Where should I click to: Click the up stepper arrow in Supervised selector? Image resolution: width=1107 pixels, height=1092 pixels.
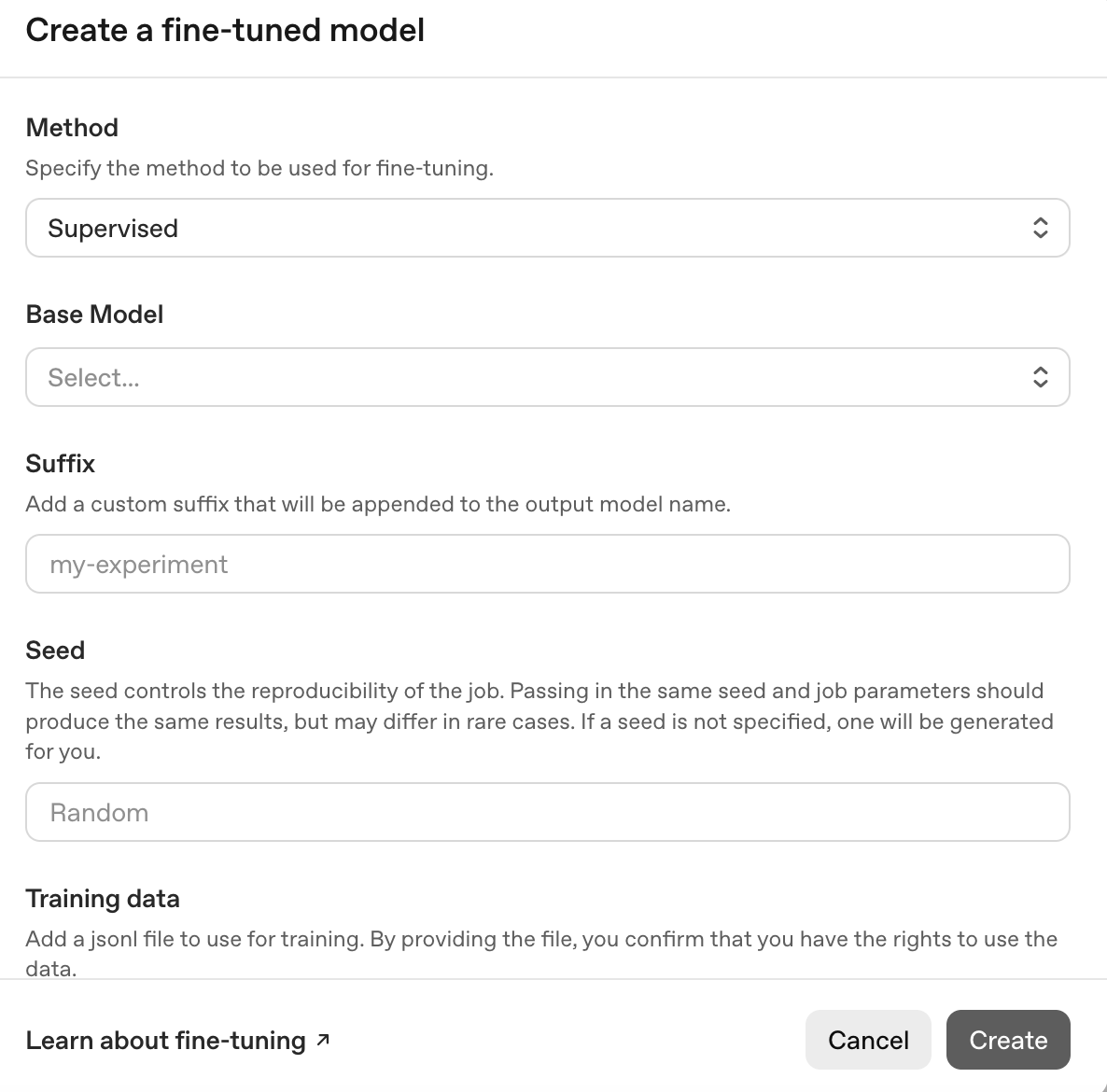click(1040, 221)
